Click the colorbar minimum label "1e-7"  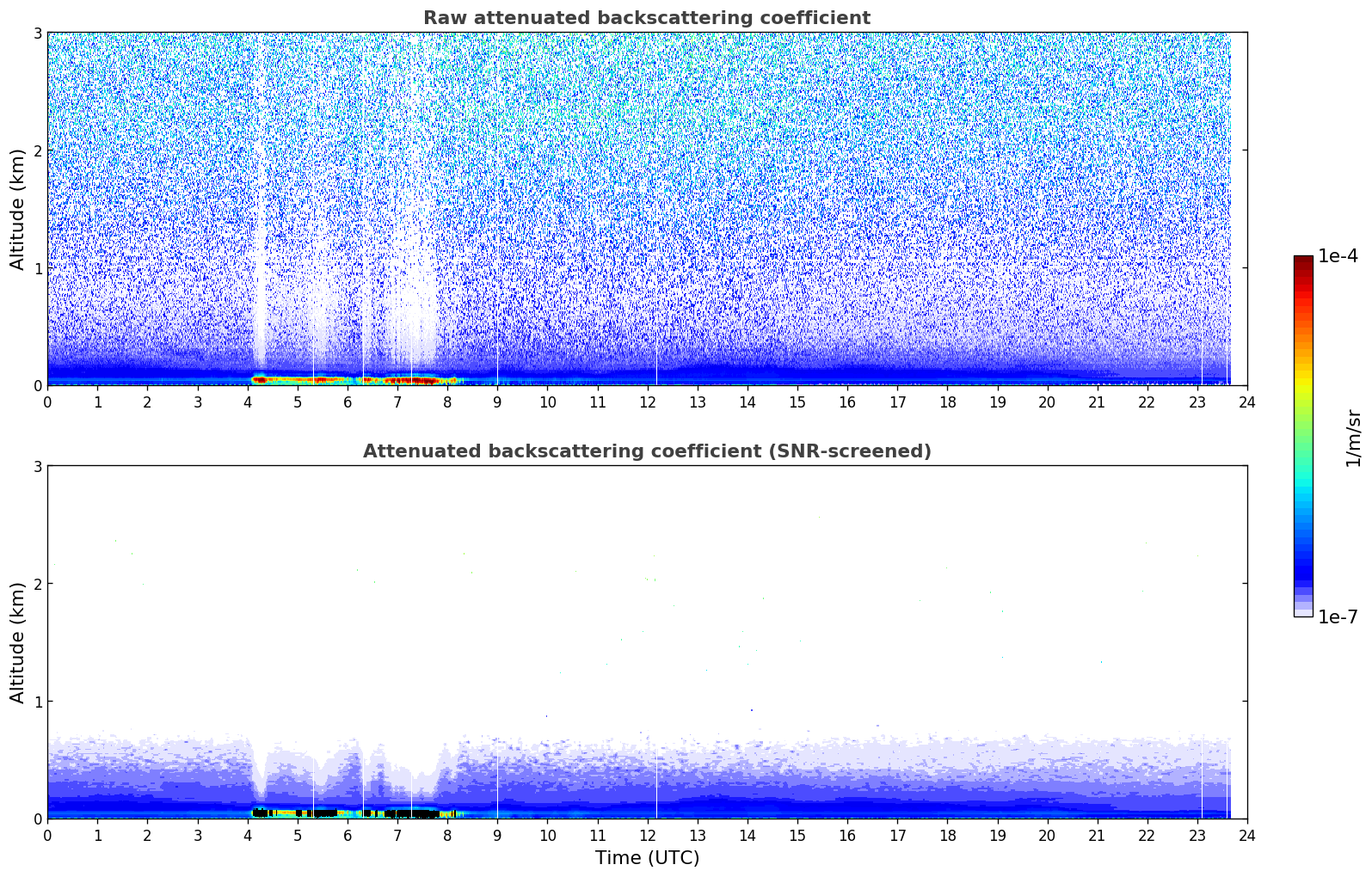(x=1338, y=617)
